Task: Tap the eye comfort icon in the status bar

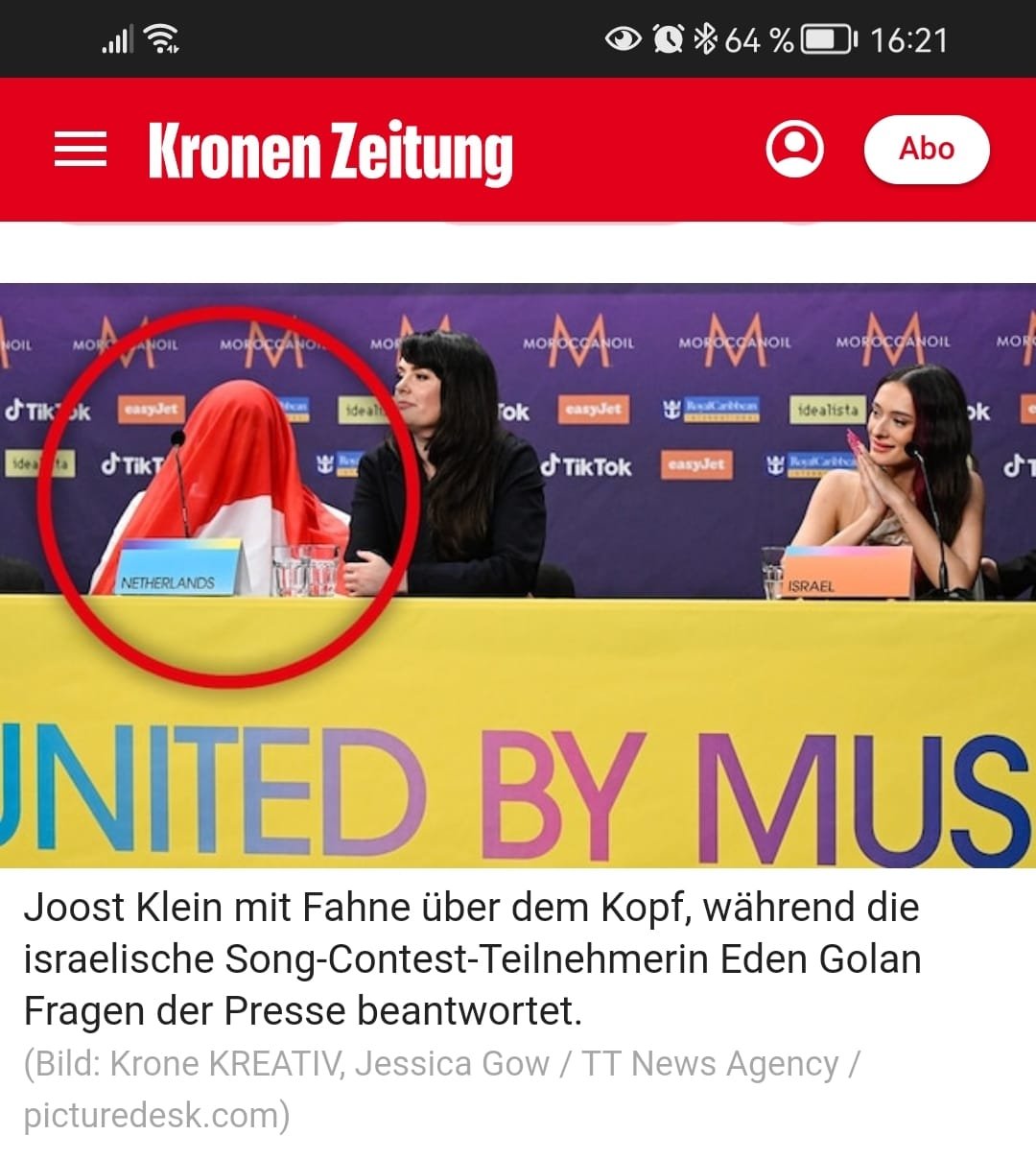Action: (624, 39)
